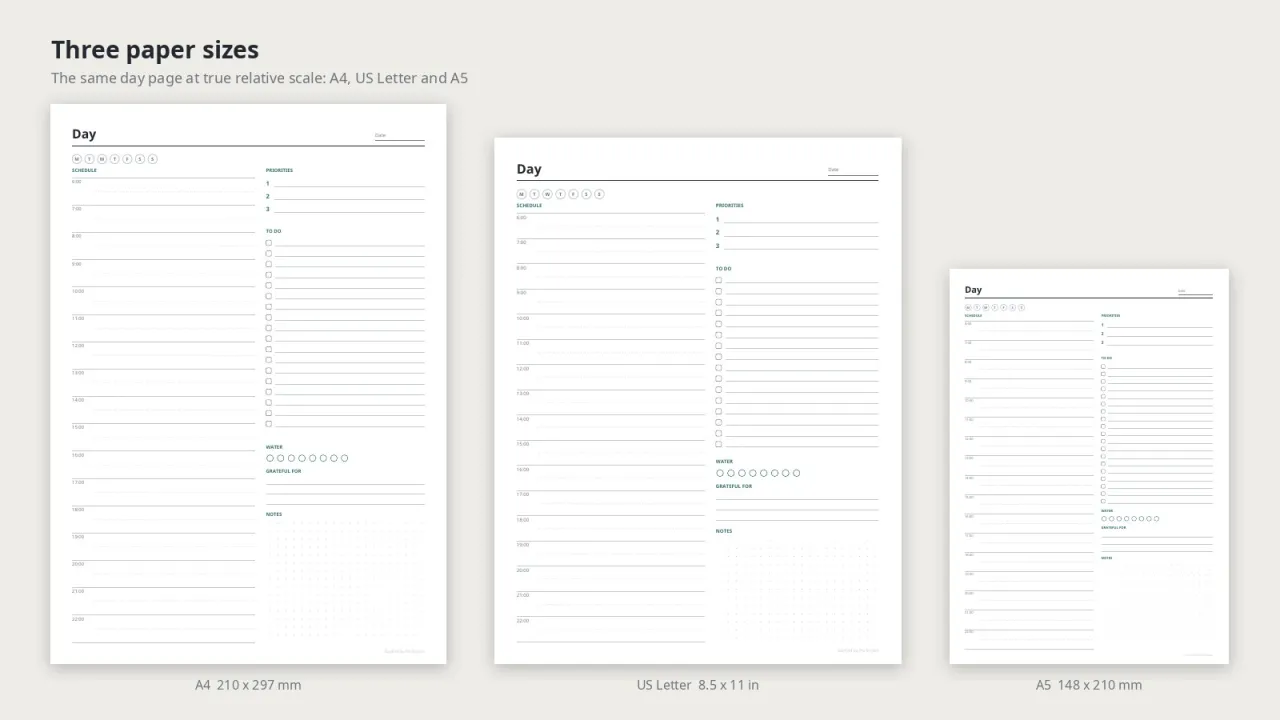Fill the last water circle on the US Letter page
Viewport: 1280px width, 720px height.
(796, 473)
